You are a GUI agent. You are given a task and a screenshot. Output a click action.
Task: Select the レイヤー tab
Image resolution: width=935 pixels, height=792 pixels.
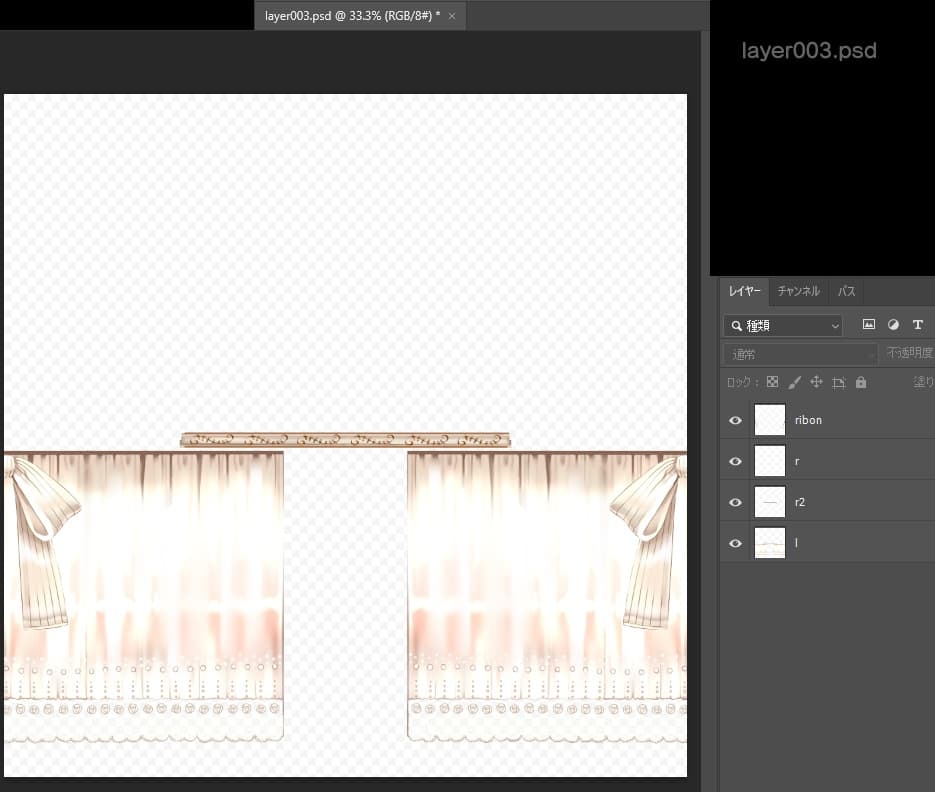(x=744, y=291)
